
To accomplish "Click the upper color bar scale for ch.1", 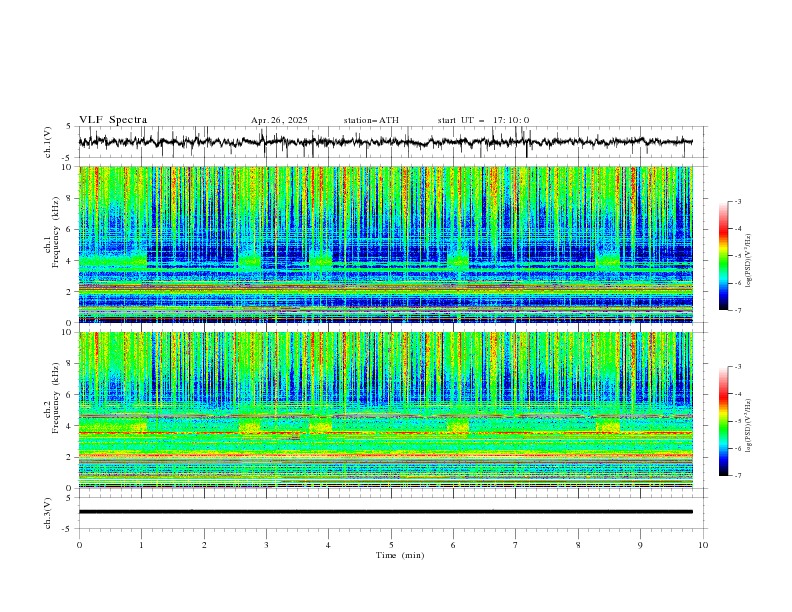I will click(x=723, y=256).
